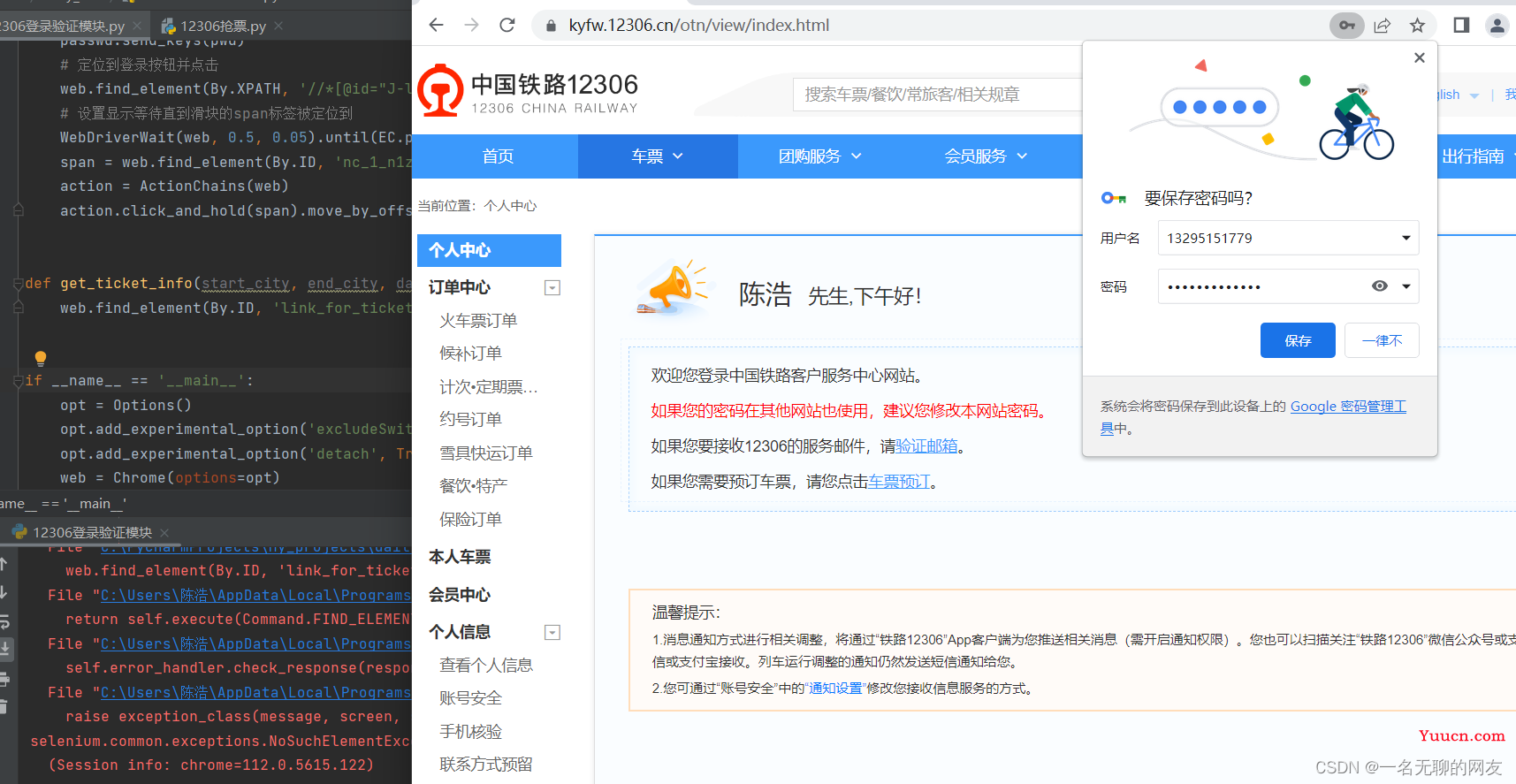Click the 验证邮箱 link
Screen dimensions: 1516x784
coord(926,446)
